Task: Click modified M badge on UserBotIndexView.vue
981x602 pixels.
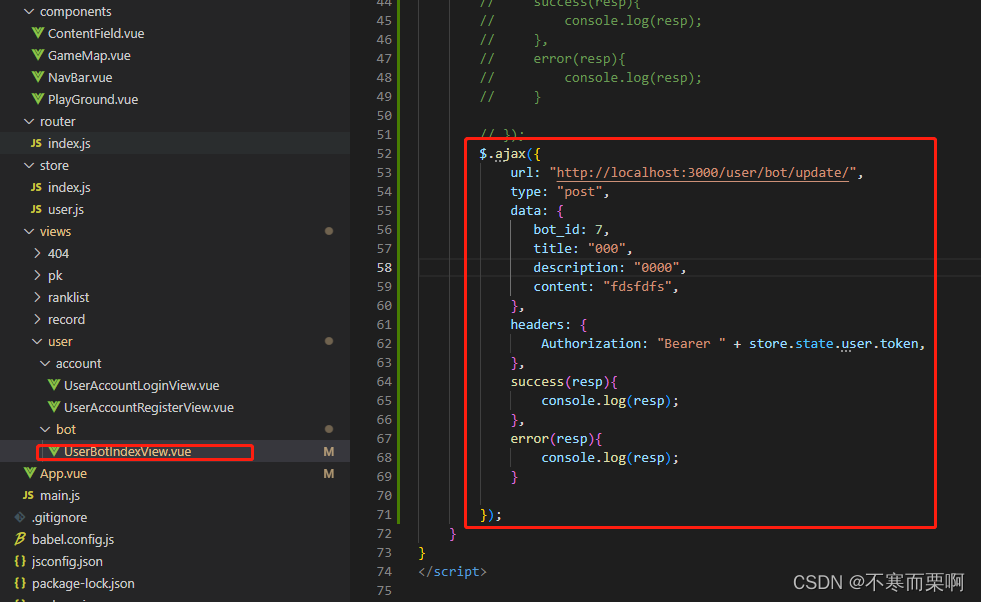Action: pyautogui.click(x=328, y=452)
